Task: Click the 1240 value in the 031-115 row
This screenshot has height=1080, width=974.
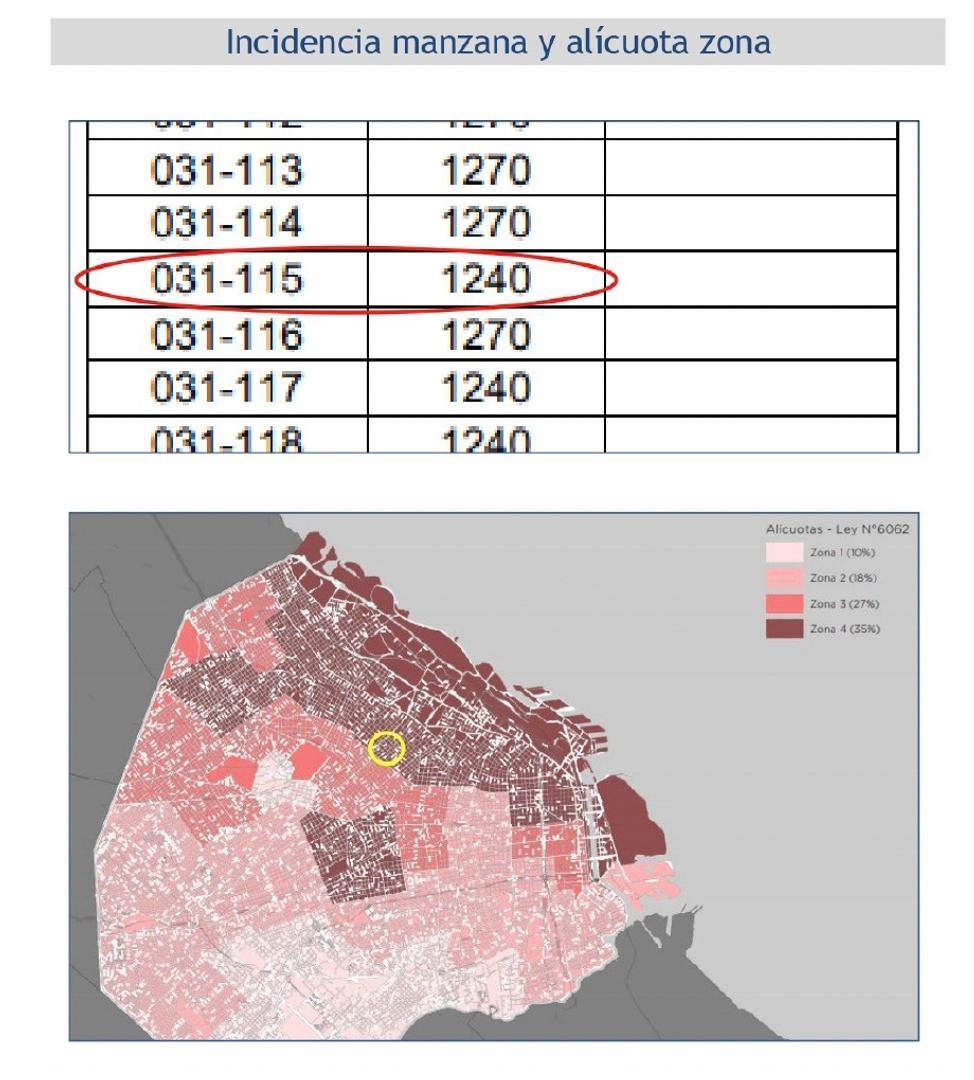Action: click(x=486, y=279)
